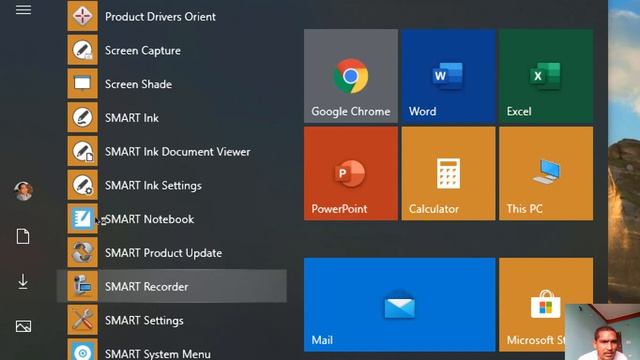Click the SMART Recorder camera icon
The image size is (640, 360).
[x=82, y=287]
